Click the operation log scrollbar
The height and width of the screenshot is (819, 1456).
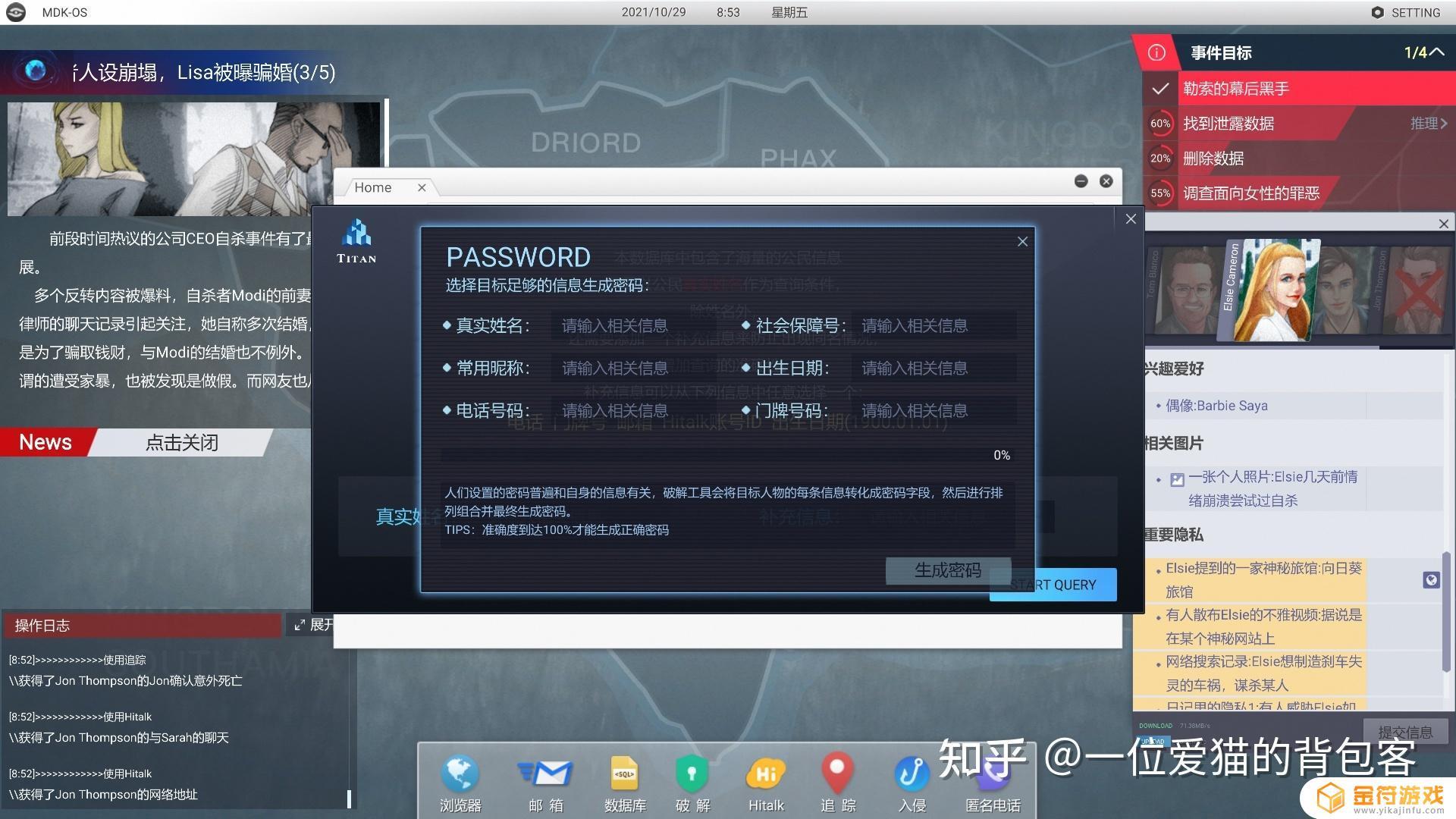pos(349,798)
